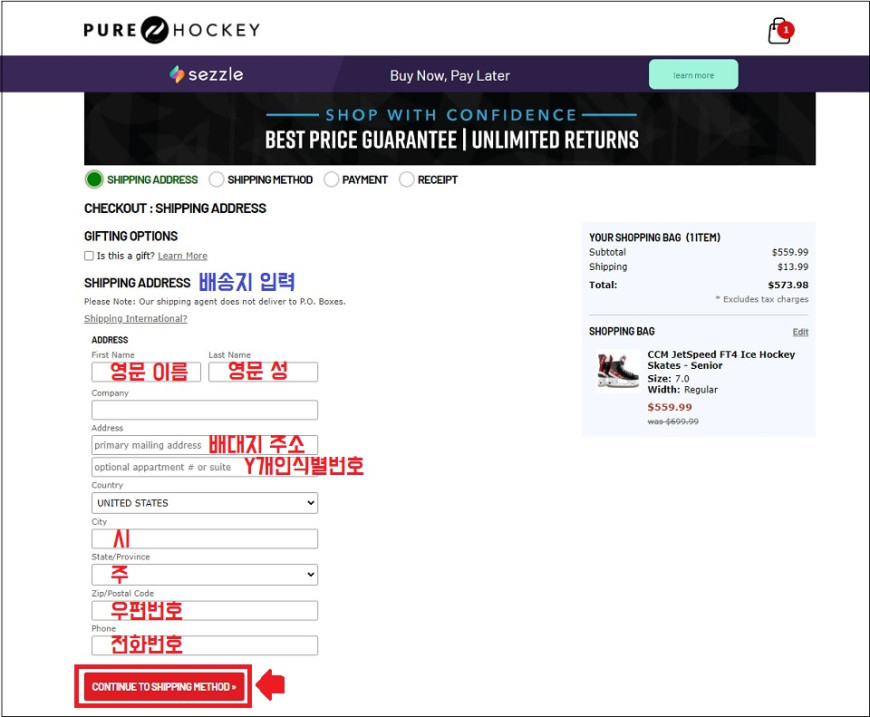
Task: Select the Shipping Method step radio
Action: [x=216, y=179]
